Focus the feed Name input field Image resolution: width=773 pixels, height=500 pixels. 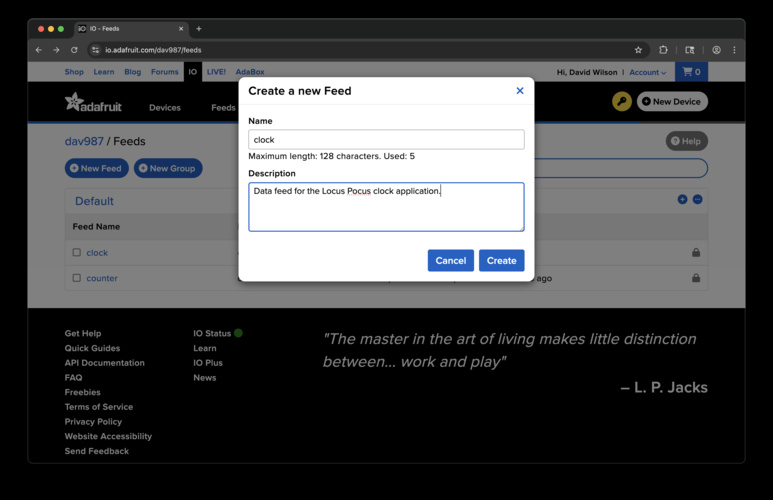tap(386, 140)
